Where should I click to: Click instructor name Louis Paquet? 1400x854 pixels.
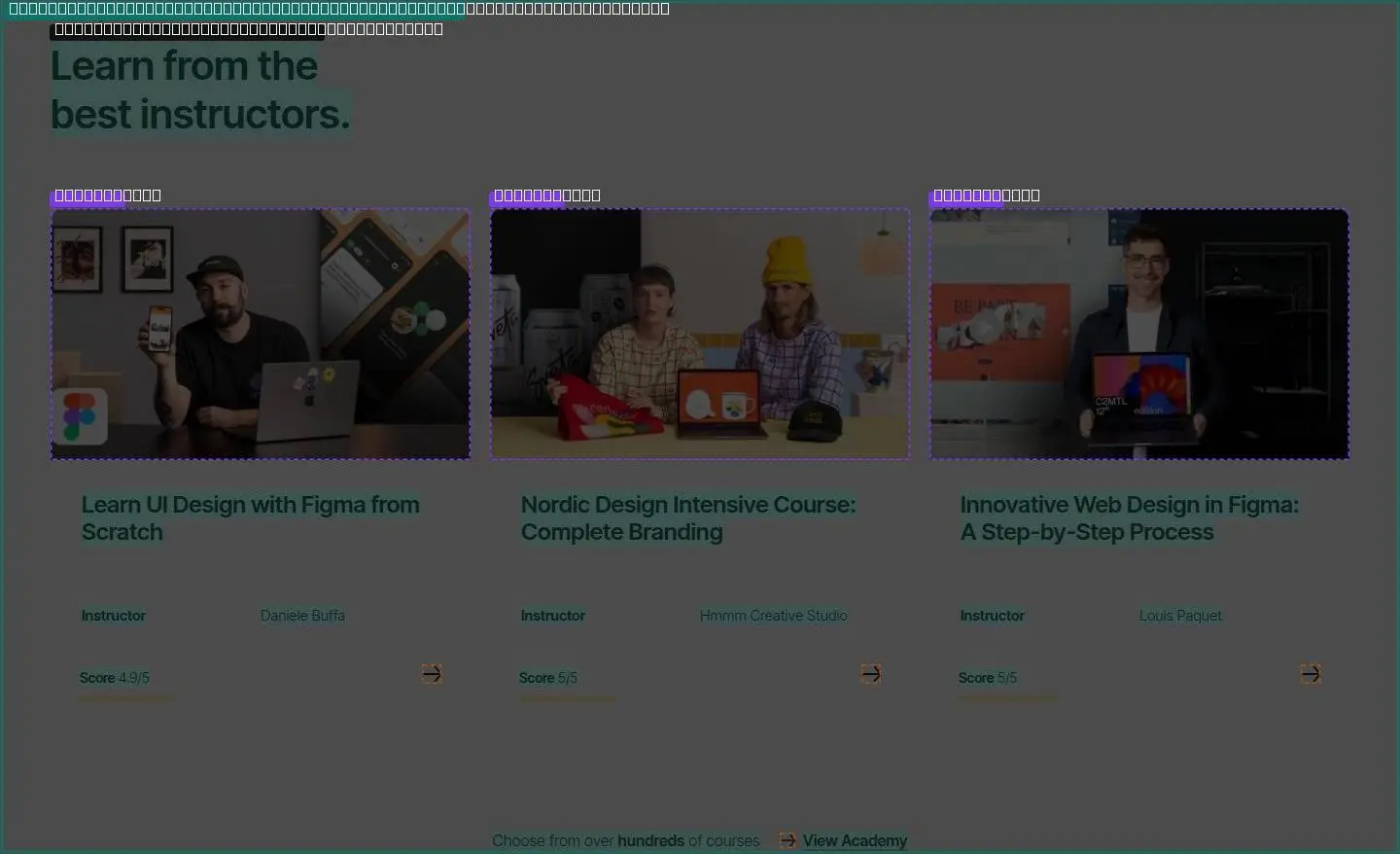click(x=1180, y=616)
